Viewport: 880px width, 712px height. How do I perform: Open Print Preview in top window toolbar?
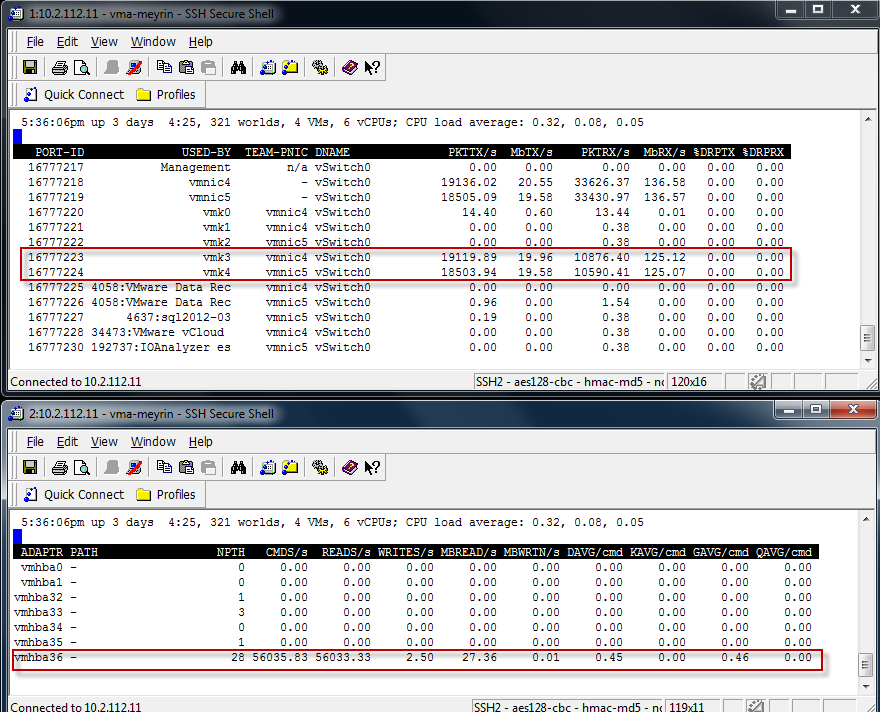click(82, 68)
